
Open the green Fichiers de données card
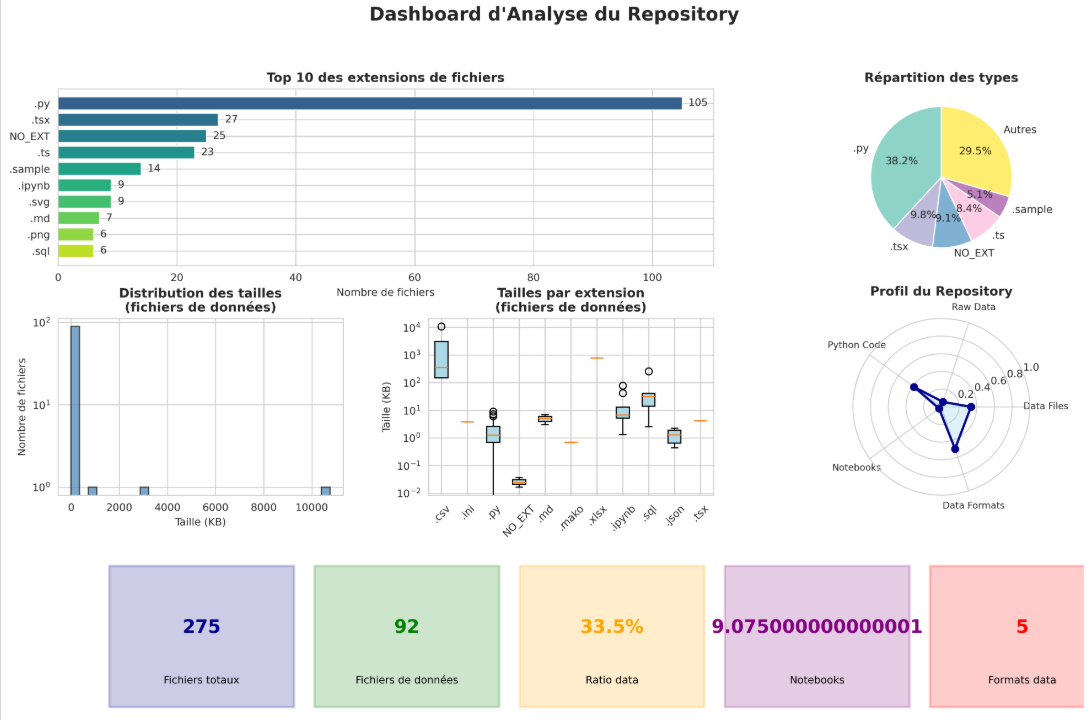pyautogui.click(x=406, y=636)
